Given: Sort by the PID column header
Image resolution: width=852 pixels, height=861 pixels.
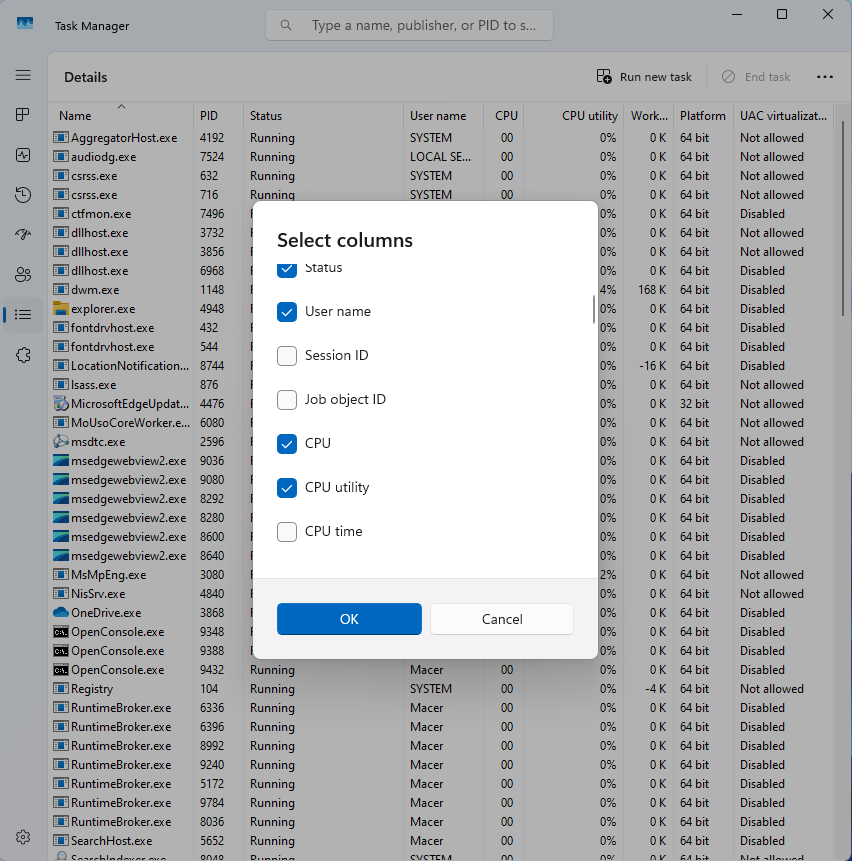Looking at the screenshot, I should coord(218,116).
